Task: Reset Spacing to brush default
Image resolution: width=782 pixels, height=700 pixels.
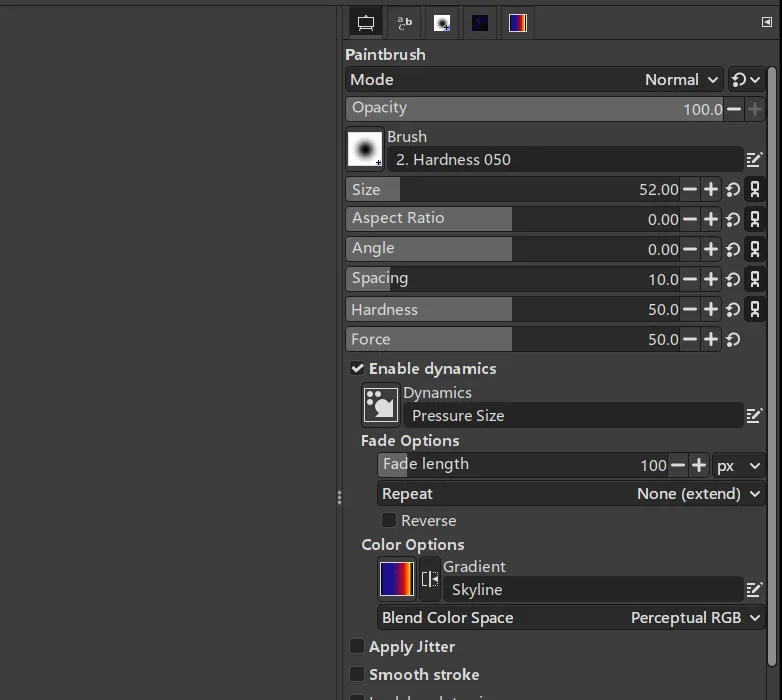Action: pos(733,279)
